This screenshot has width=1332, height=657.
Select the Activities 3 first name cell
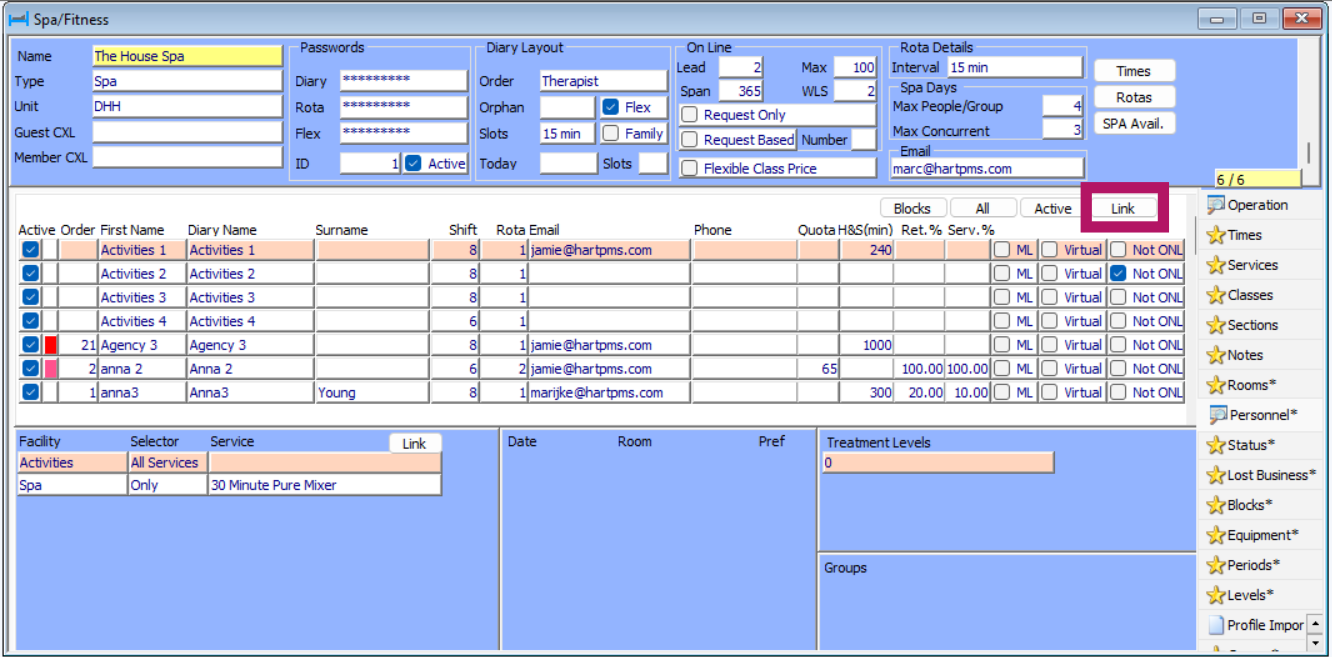tap(142, 297)
